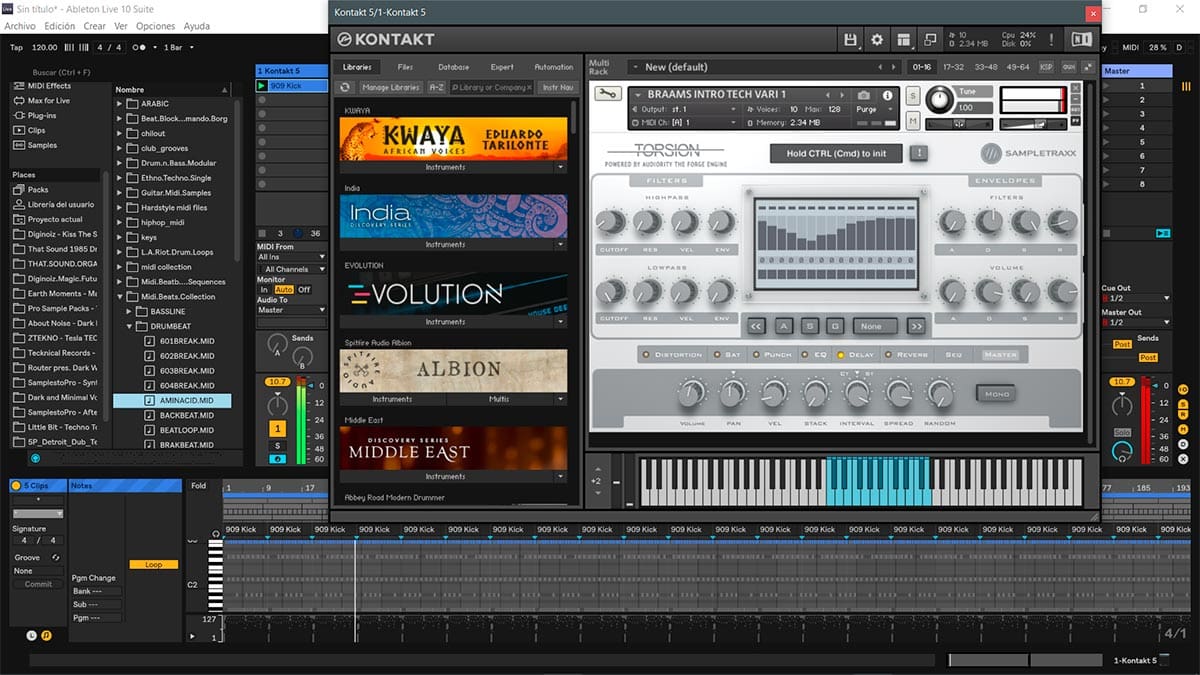Click Kontakt minimized view icon

point(930,39)
